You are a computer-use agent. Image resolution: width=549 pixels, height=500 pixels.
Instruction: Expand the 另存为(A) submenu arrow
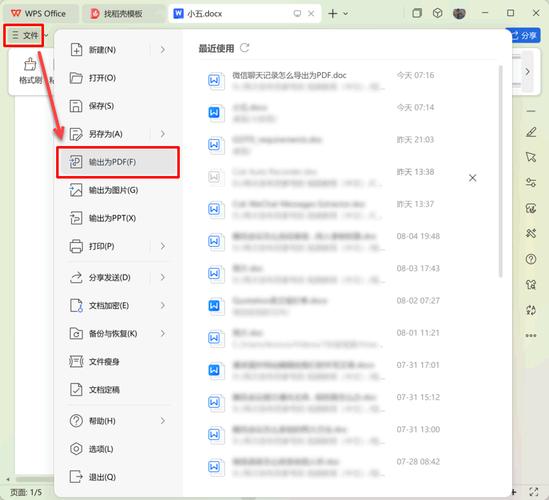(163, 134)
